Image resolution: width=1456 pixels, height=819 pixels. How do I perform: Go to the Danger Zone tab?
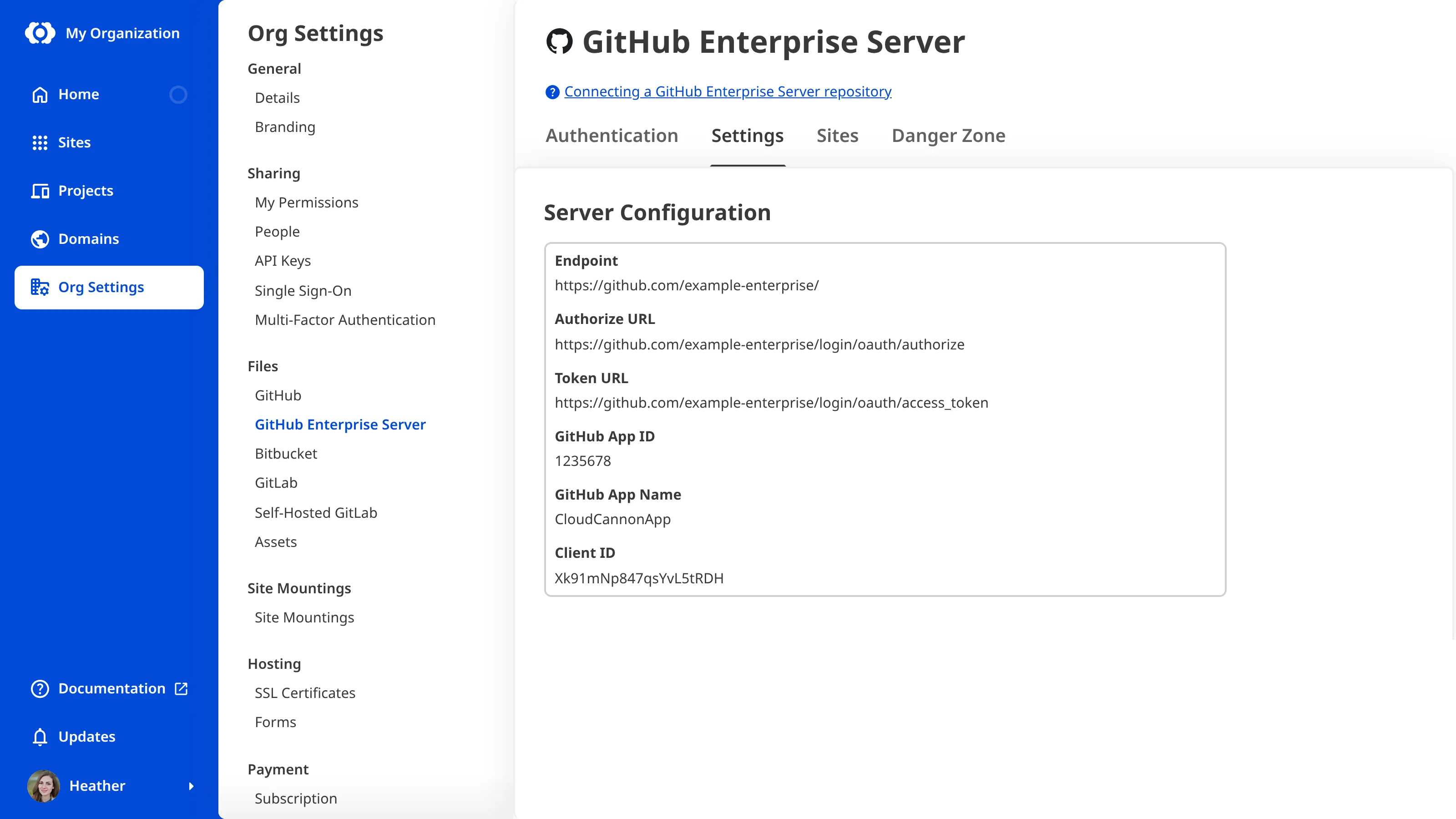point(948,136)
